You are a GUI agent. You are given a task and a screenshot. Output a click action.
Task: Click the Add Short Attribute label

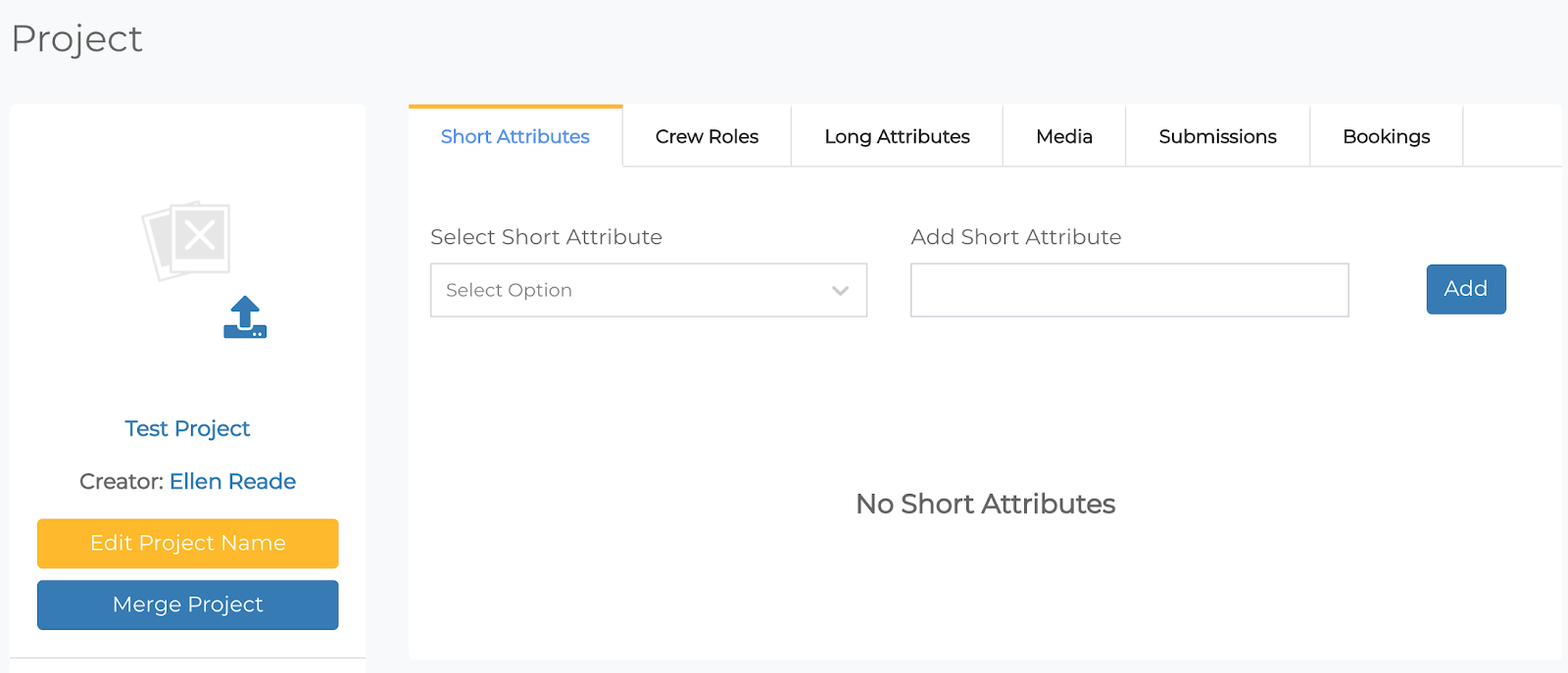point(1015,237)
